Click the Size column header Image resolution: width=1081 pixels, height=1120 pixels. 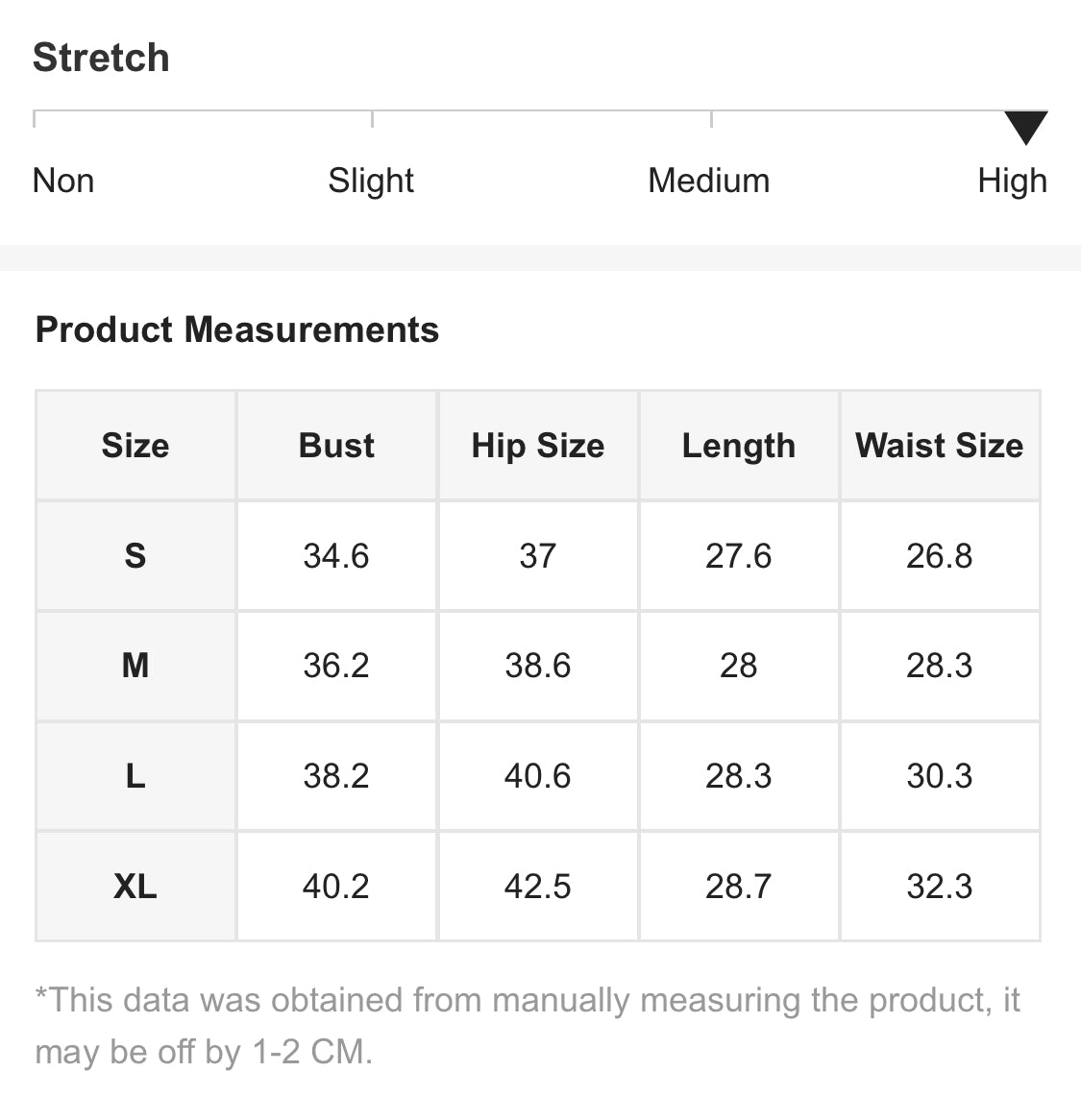tap(135, 446)
